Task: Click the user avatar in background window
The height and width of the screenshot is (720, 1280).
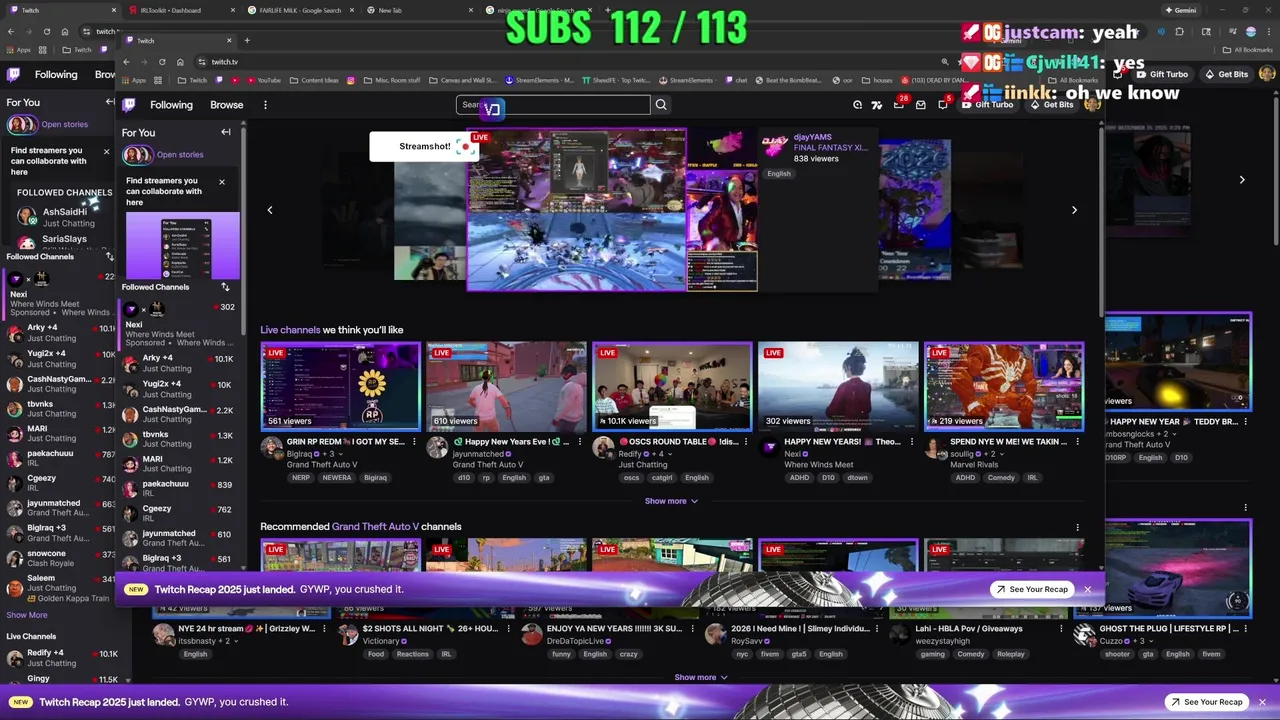Action: pos(1267,74)
